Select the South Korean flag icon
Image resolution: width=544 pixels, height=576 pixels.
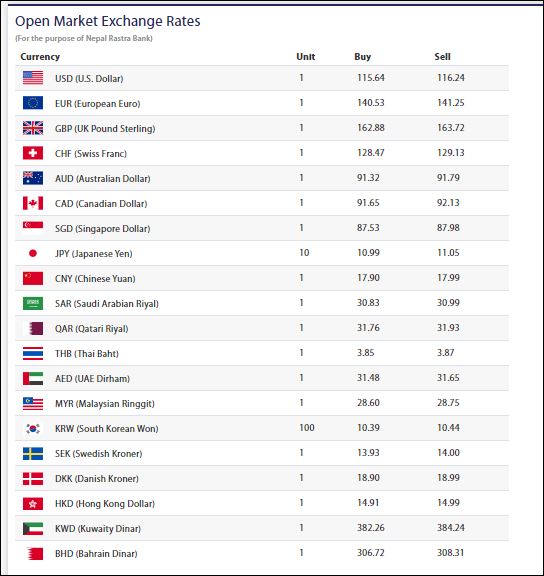pyautogui.click(x=33, y=428)
